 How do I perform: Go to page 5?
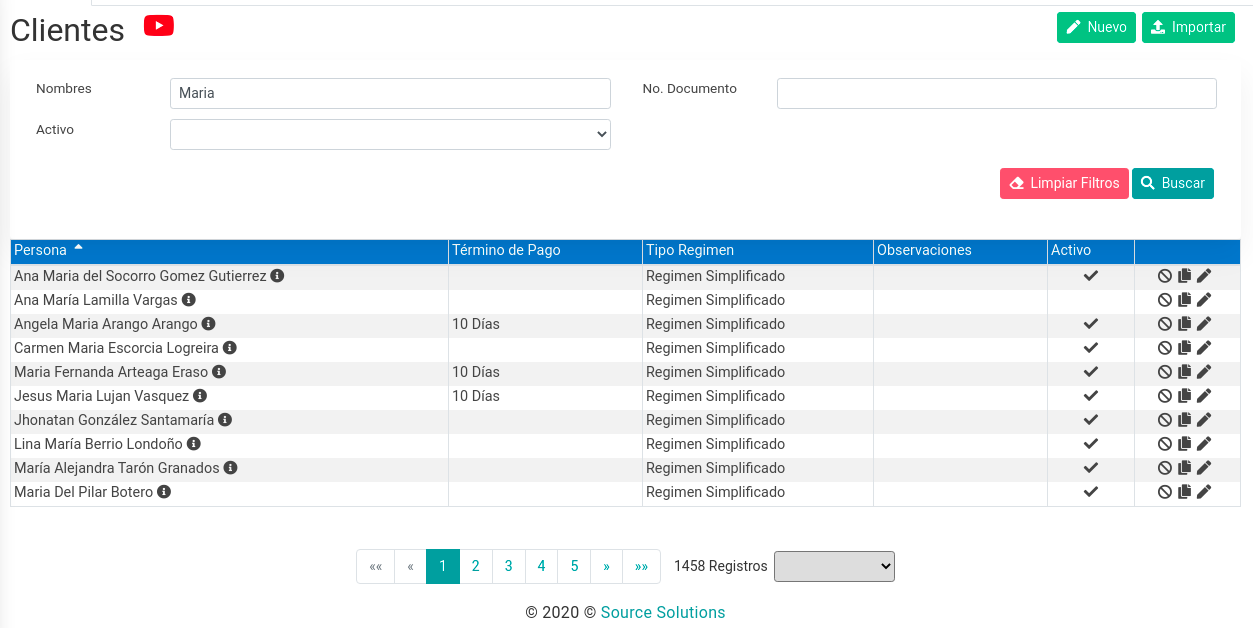(574, 566)
